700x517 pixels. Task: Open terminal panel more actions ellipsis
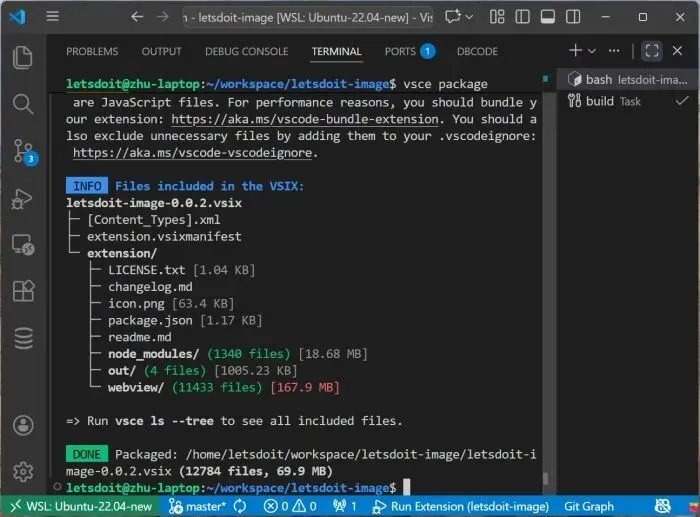click(x=614, y=51)
